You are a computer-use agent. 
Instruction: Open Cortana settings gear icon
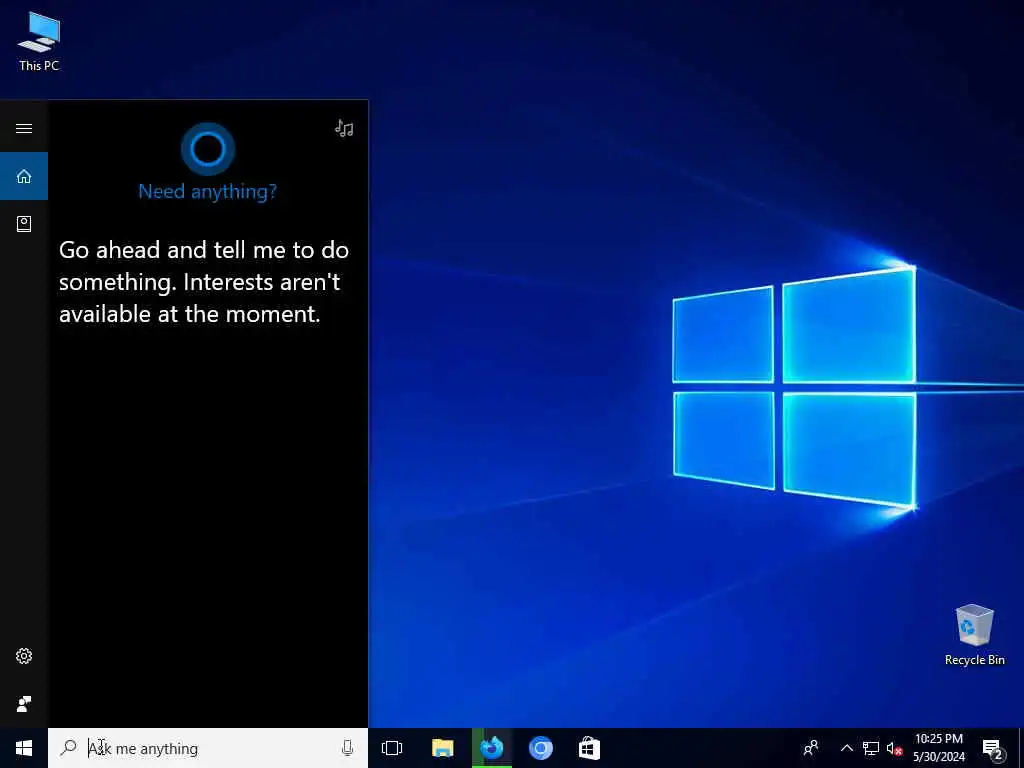coord(24,656)
